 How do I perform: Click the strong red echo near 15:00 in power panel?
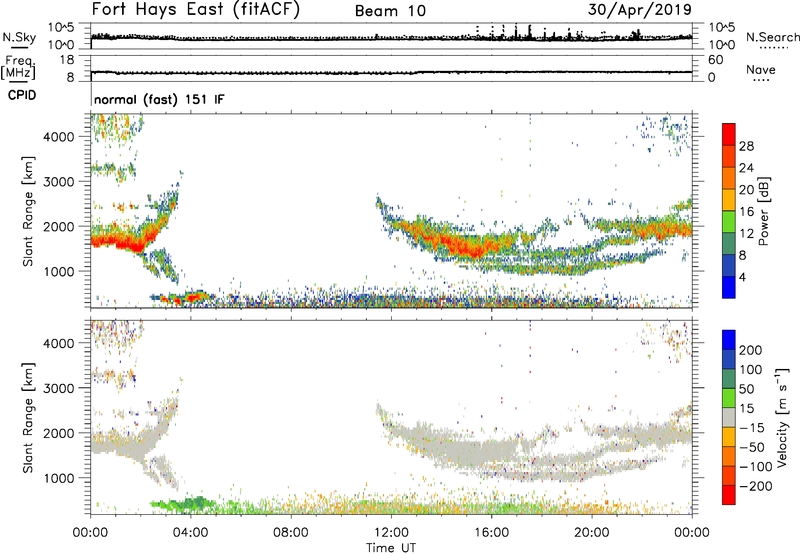coord(472,247)
